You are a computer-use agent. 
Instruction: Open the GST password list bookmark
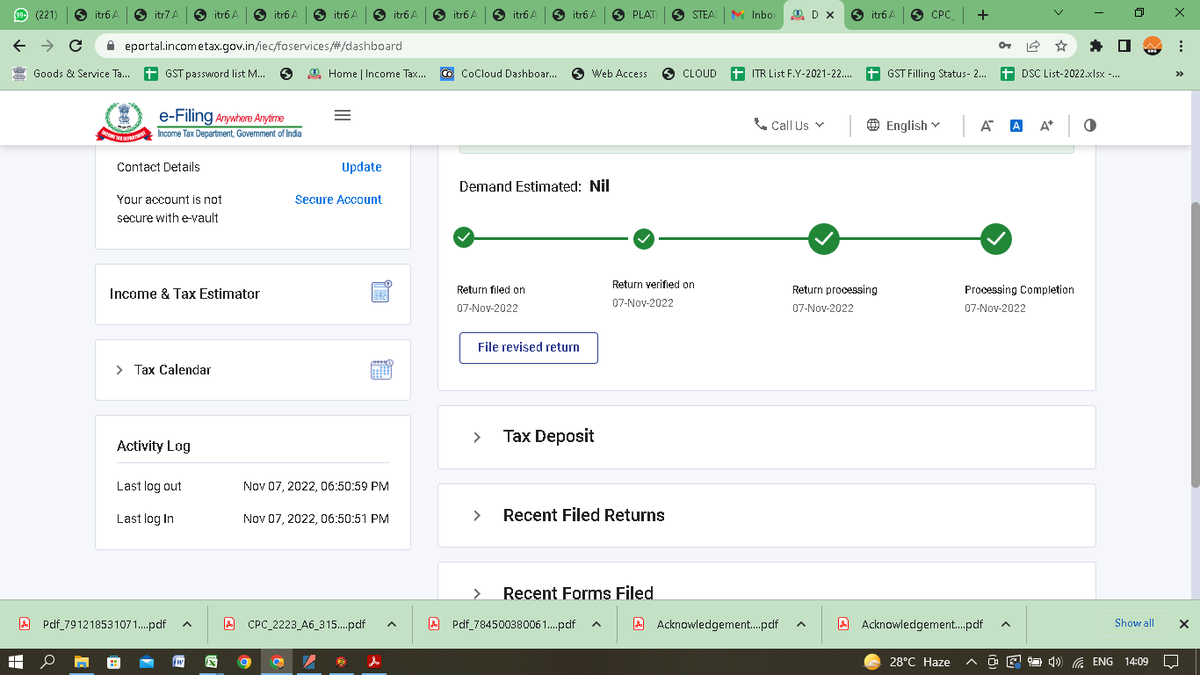click(205, 73)
